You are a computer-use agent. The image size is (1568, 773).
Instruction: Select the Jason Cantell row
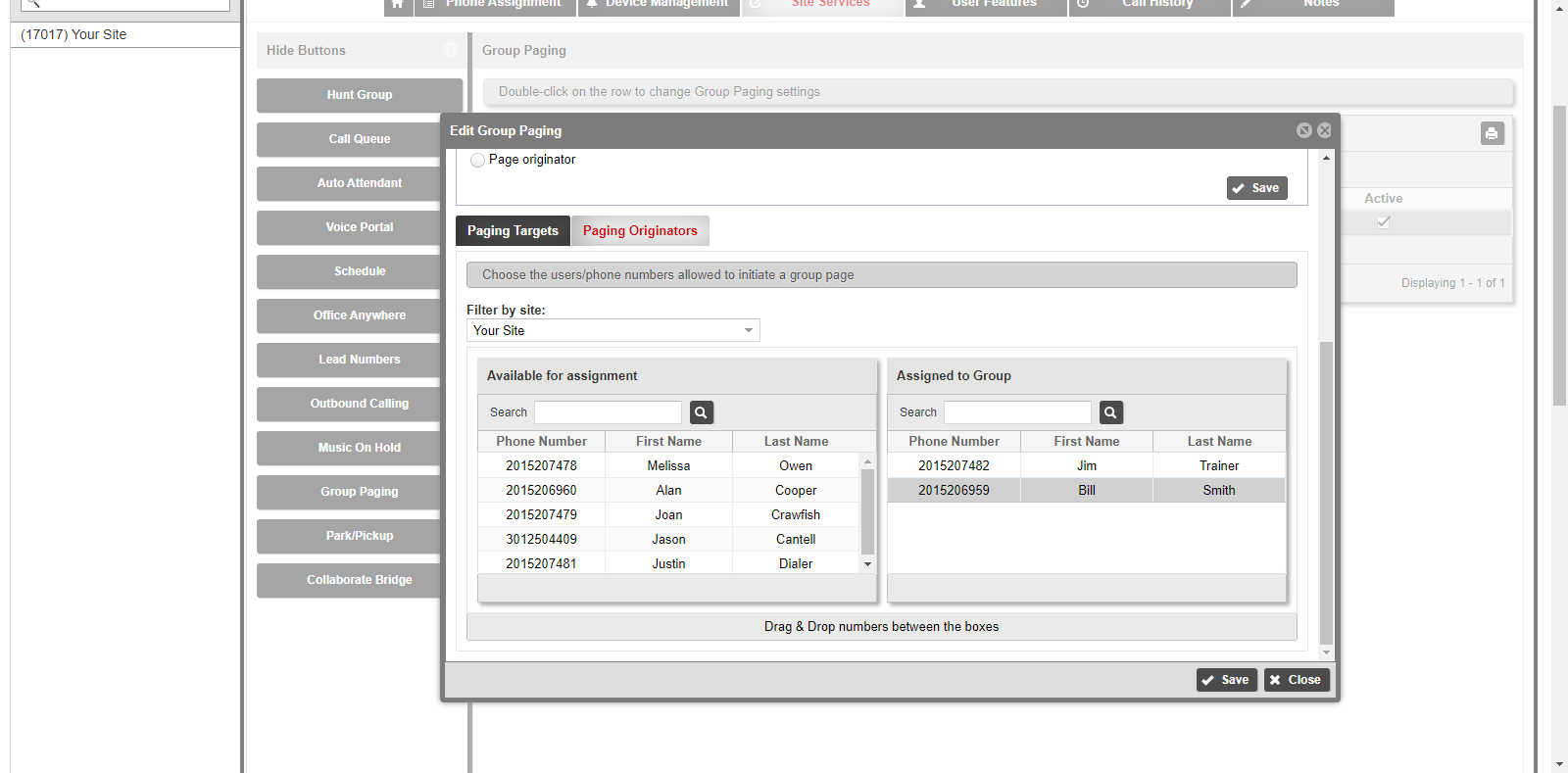(668, 540)
